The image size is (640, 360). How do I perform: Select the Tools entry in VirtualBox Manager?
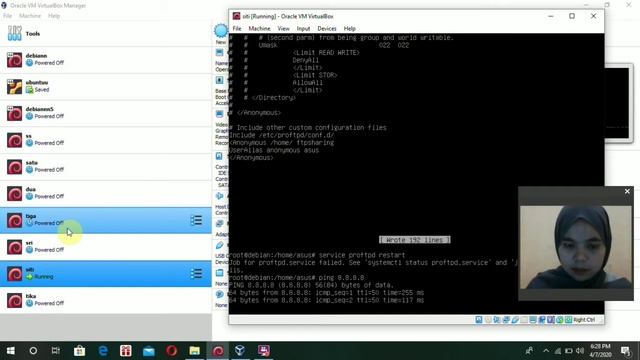106,33
